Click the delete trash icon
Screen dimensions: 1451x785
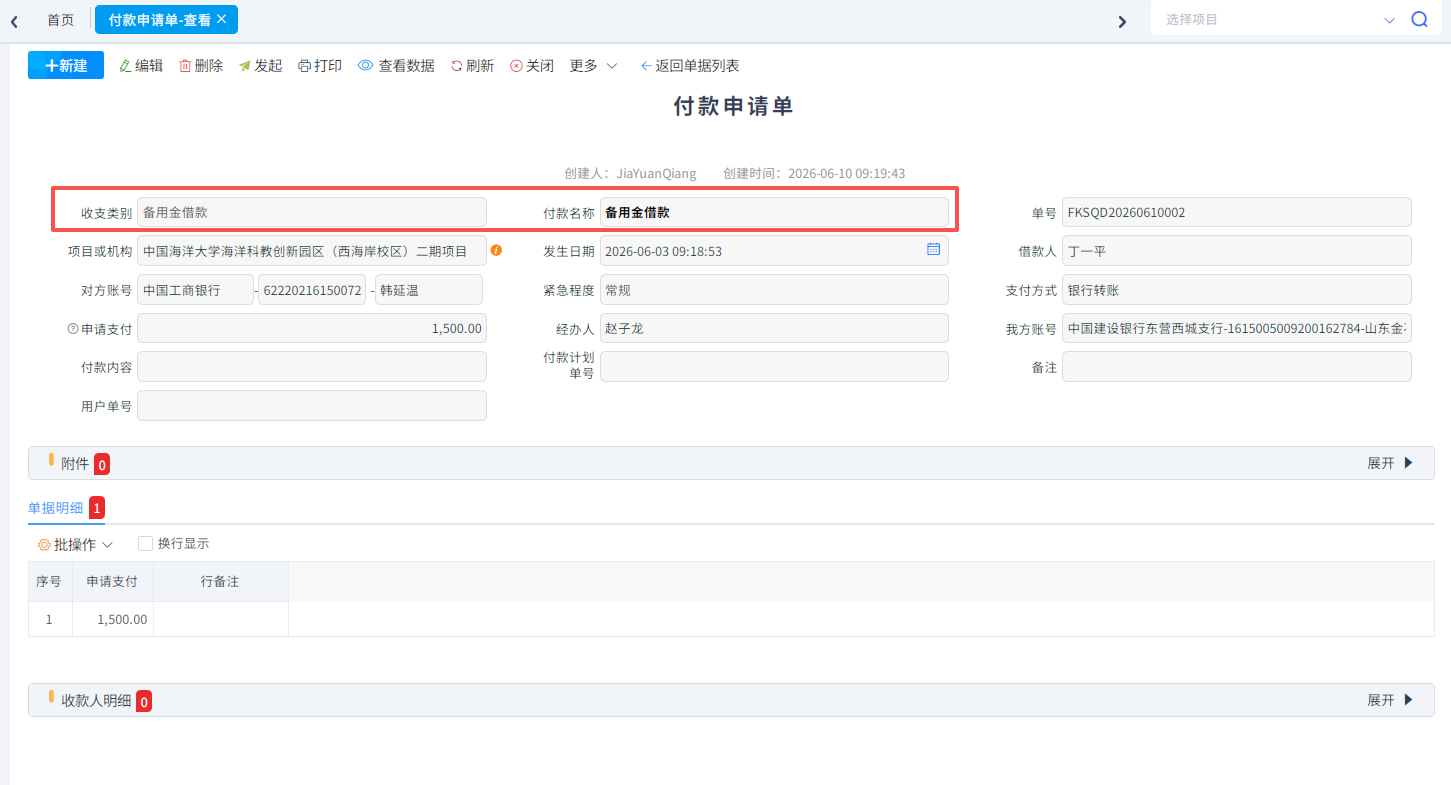pos(185,66)
